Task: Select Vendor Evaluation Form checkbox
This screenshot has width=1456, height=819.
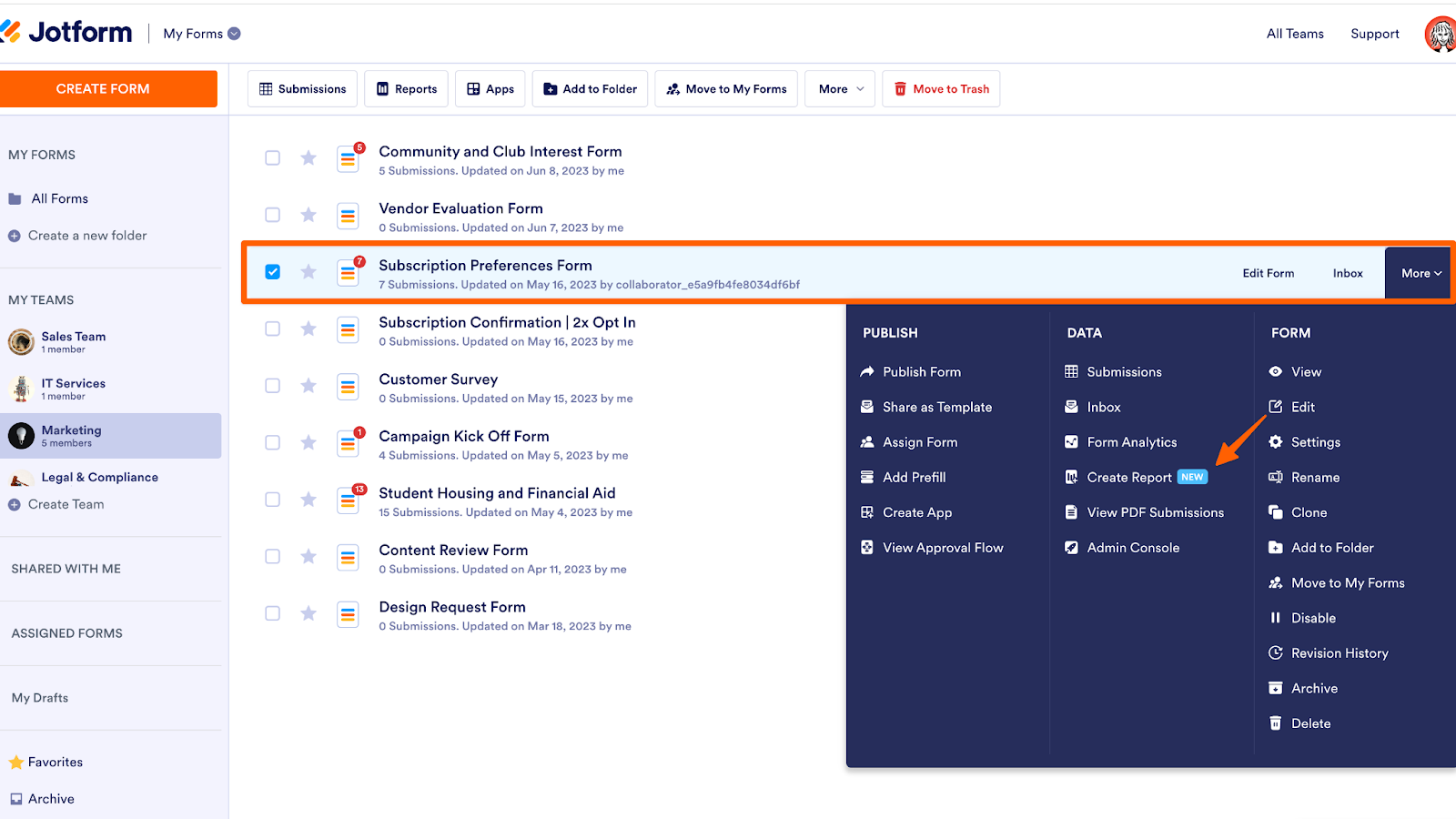Action: click(x=272, y=215)
